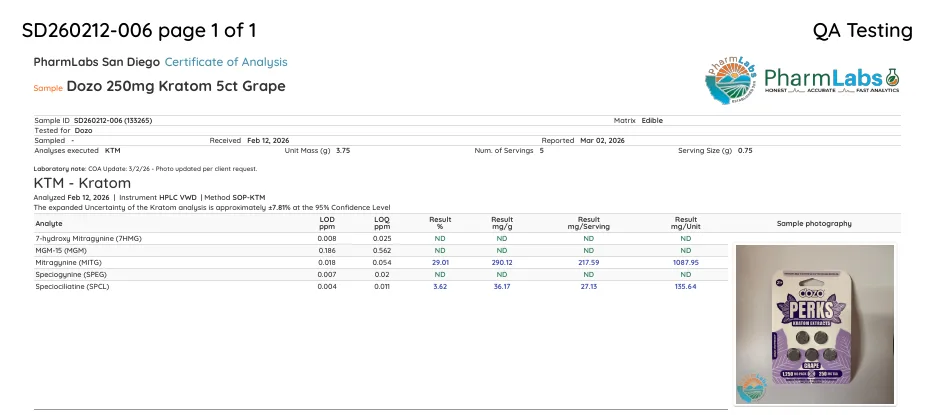Click the 'Result mg/g' column header
The width and height of the screenshot is (935, 415).
point(502,223)
